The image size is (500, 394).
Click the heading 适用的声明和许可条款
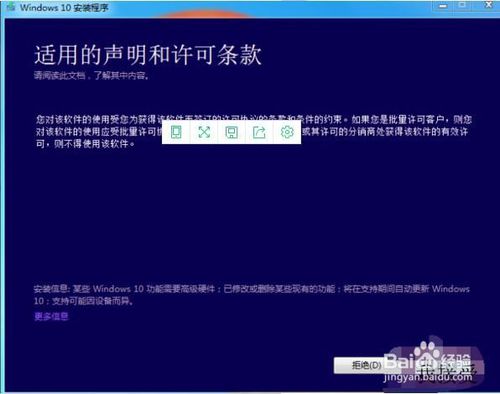pos(148,55)
